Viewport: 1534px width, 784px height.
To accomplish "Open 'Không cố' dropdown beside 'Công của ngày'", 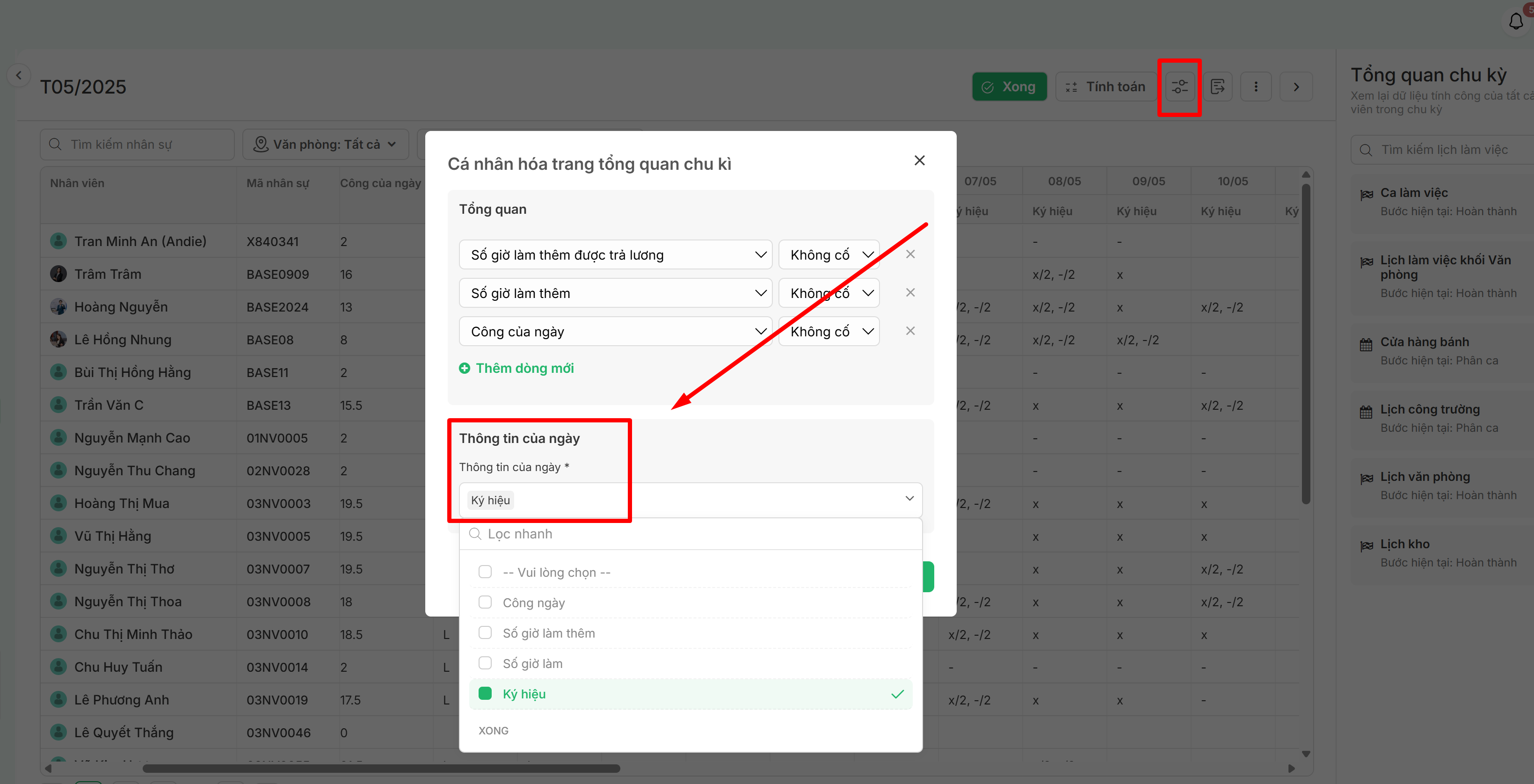I will click(829, 332).
